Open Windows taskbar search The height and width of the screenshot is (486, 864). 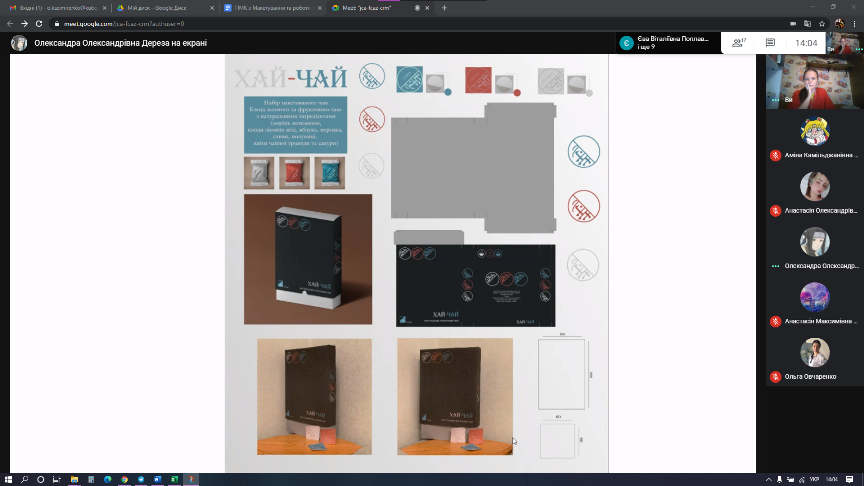(25, 479)
